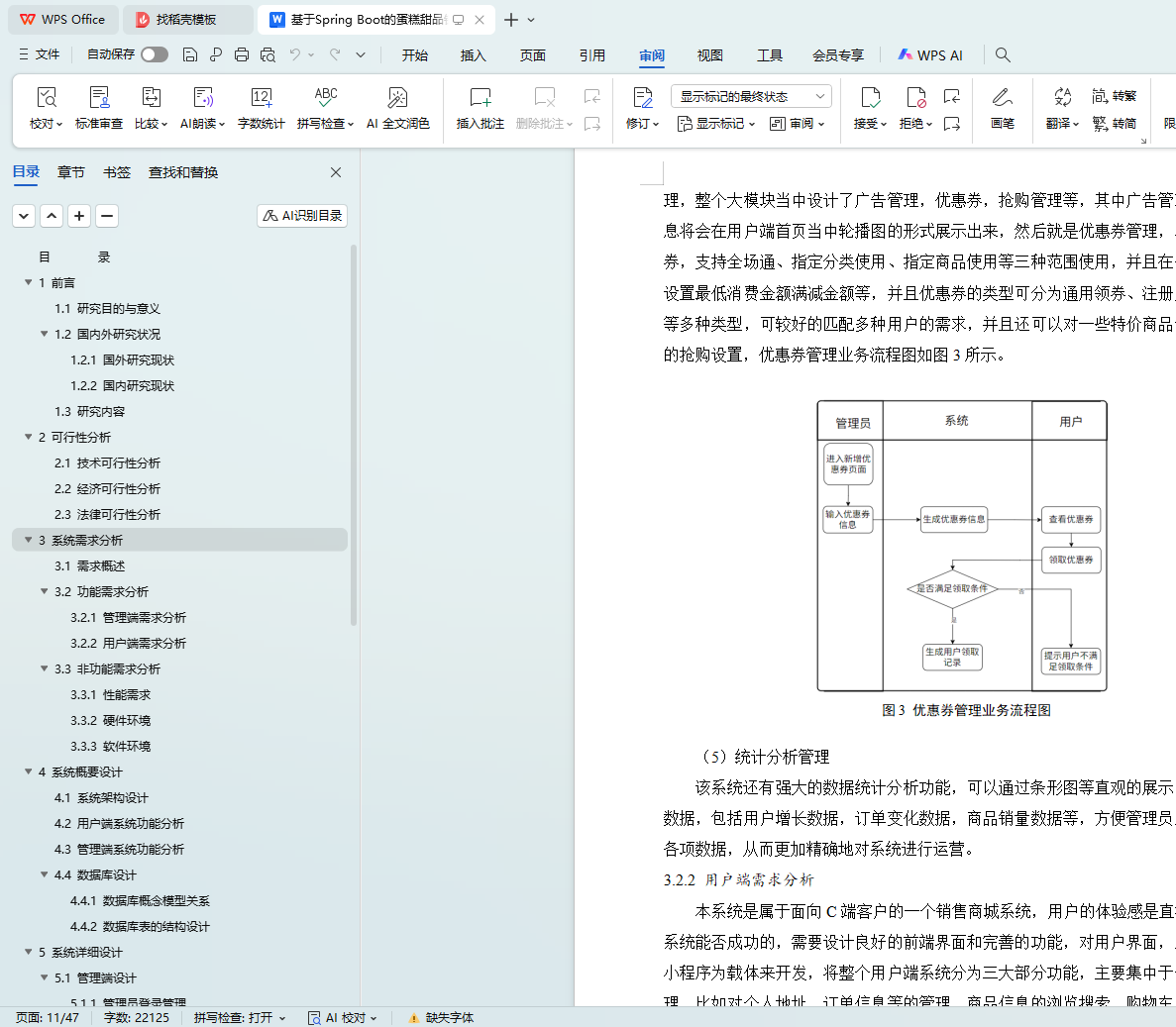Image resolution: width=1176 pixels, height=1027 pixels.
Task: Switch to the 书签 (Bookmarks) panel tab
Action: point(117,172)
